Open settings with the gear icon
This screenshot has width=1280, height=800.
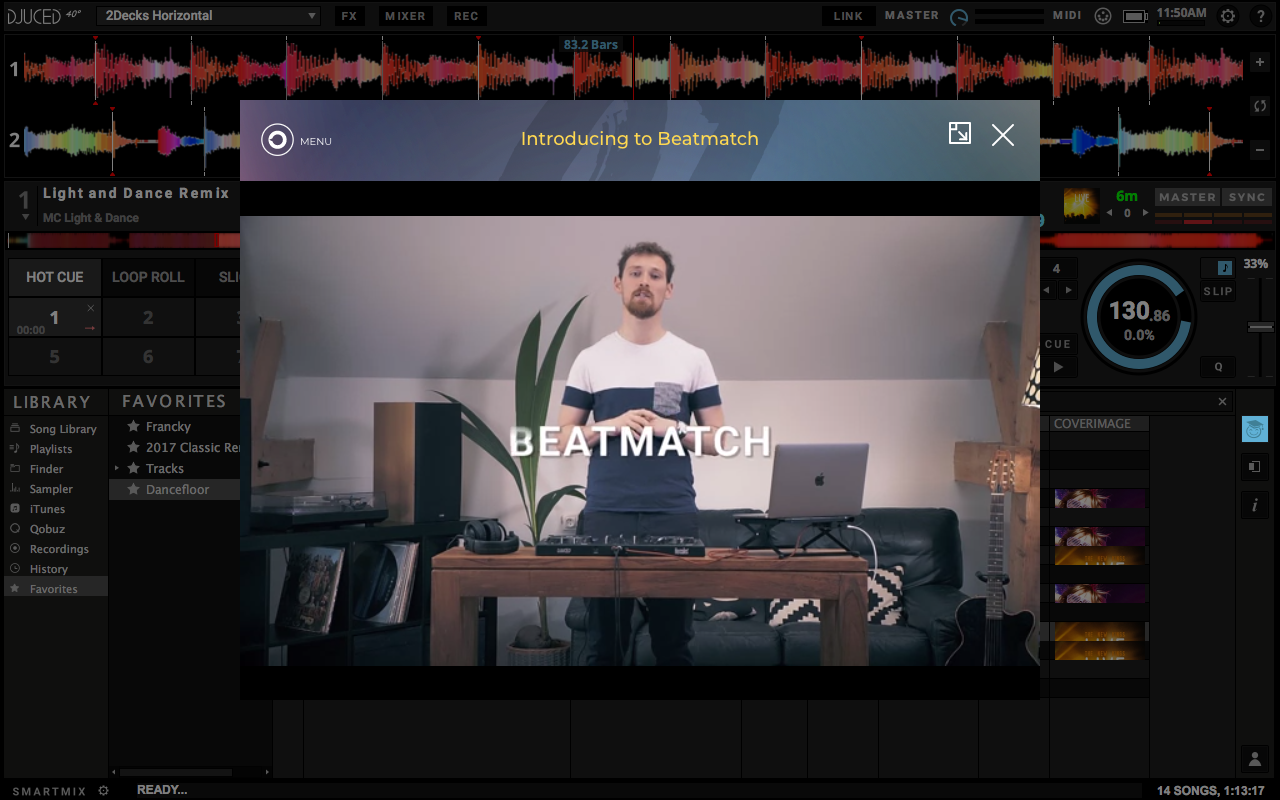coord(1228,16)
